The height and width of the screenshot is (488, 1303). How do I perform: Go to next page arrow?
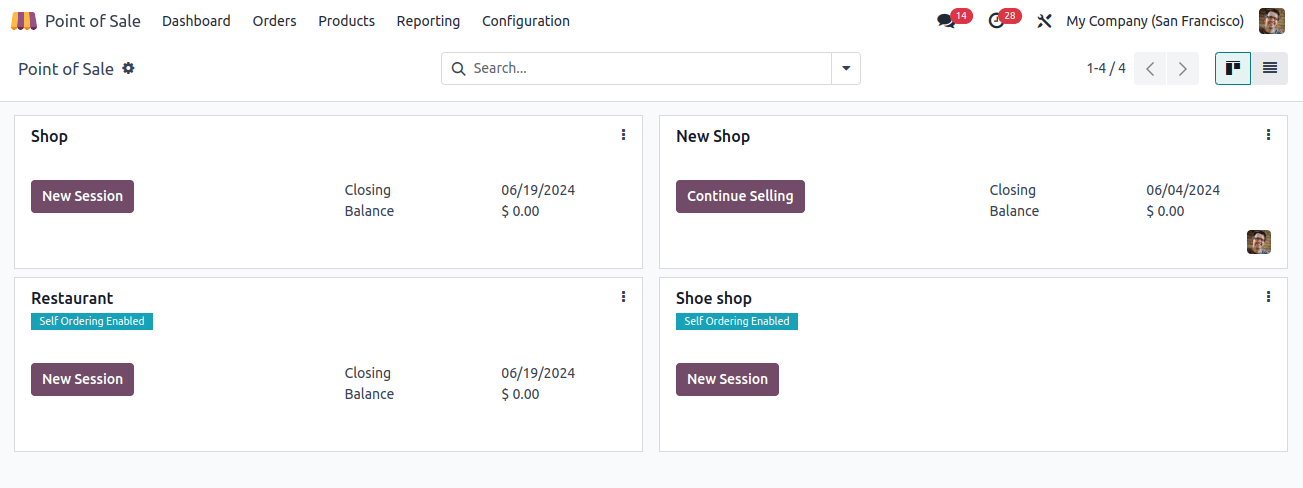[x=1183, y=68]
